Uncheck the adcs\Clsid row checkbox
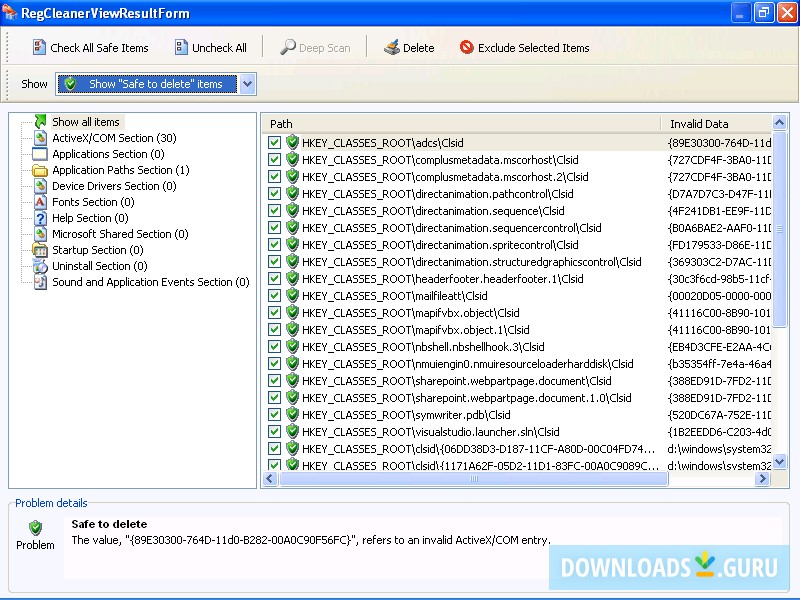Image resolution: width=800 pixels, height=600 pixels. point(274,142)
